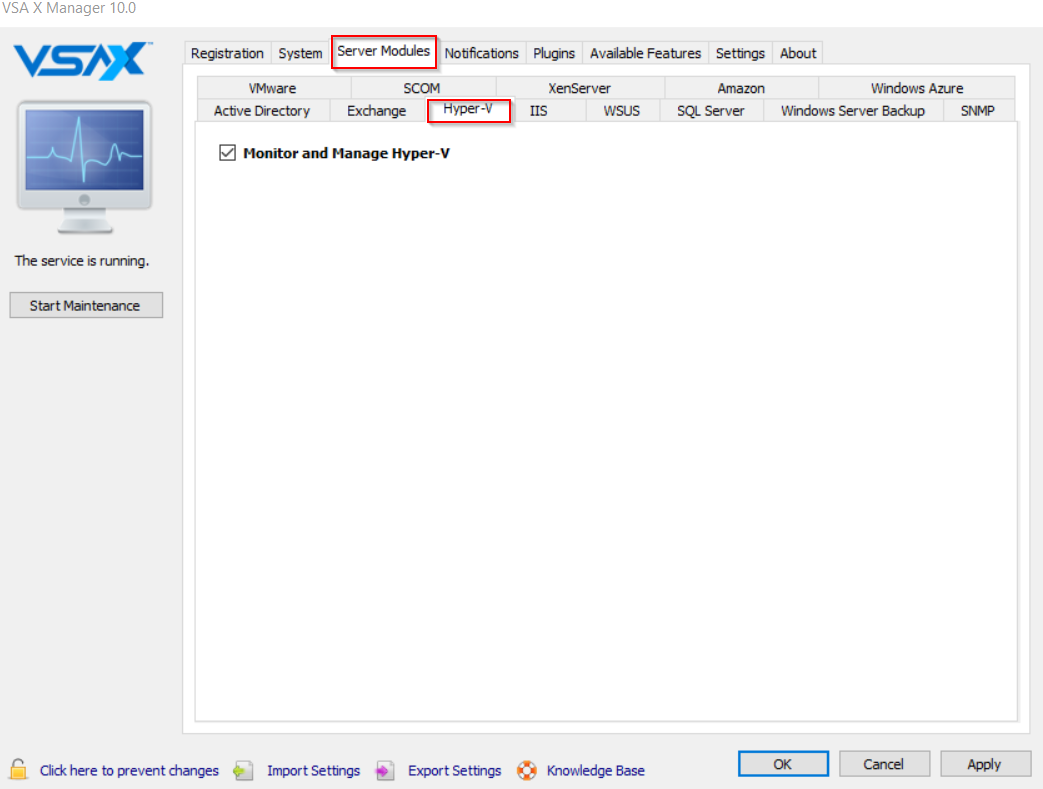
Task: Switch to the System tab
Action: click(300, 53)
